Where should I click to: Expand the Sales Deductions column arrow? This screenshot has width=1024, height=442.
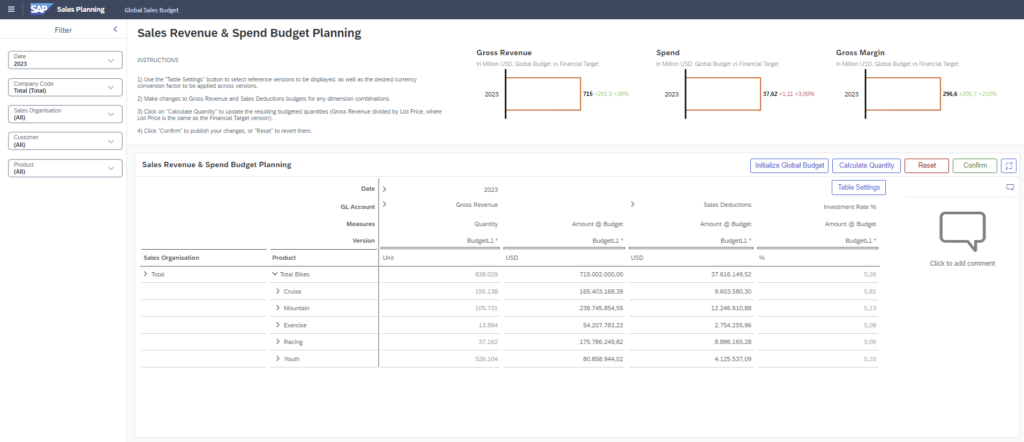tap(632, 205)
